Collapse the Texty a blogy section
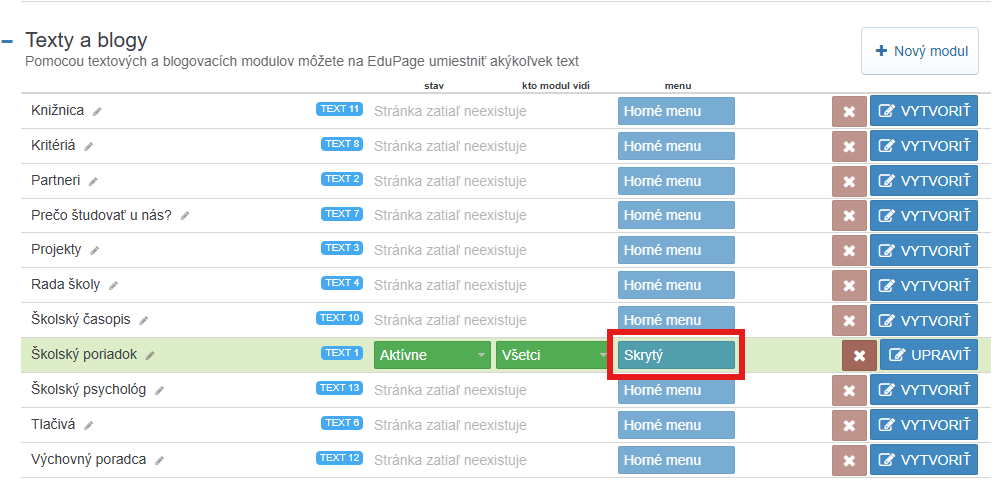 click(x=8, y=42)
